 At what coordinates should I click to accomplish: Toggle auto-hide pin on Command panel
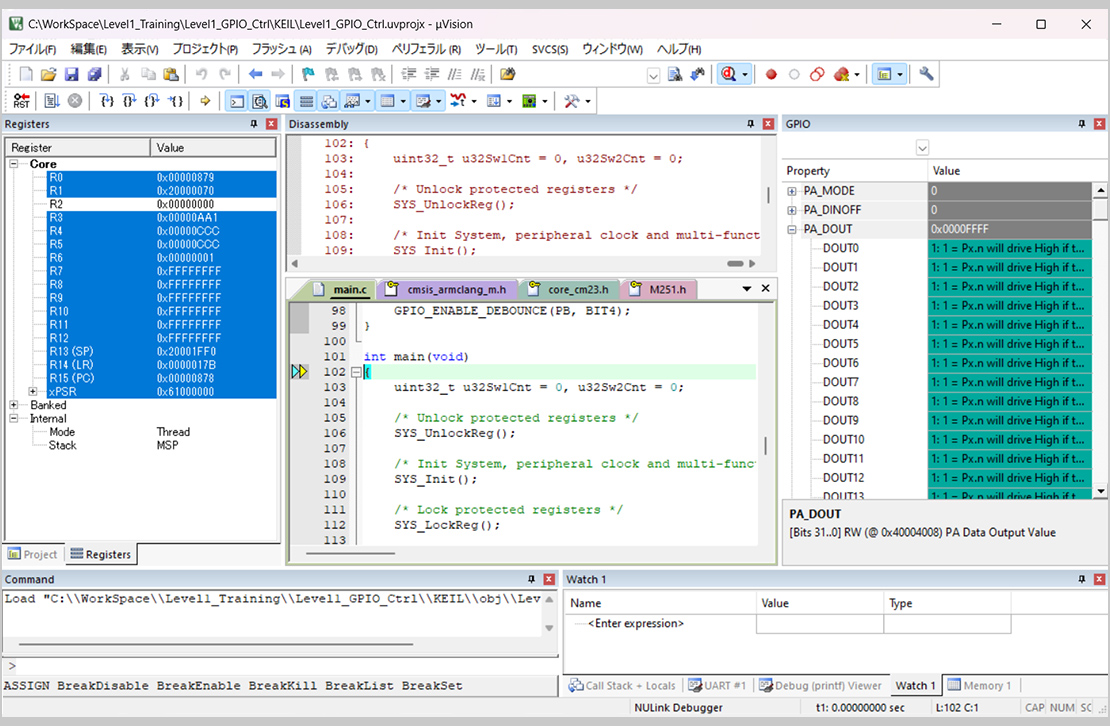pyautogui.click(x=531, y=579)
